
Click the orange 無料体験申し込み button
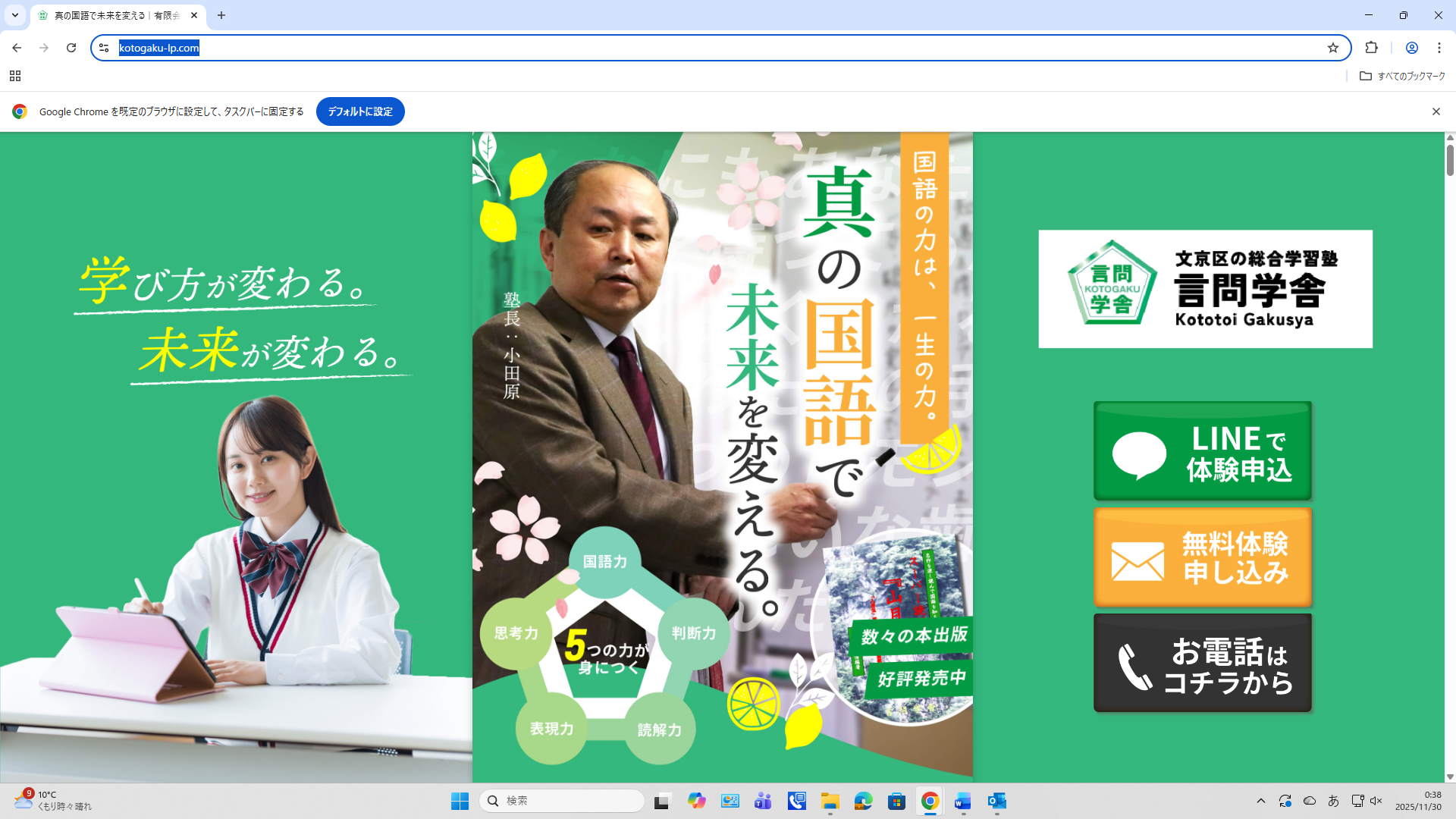click(x=1202, y=557)
